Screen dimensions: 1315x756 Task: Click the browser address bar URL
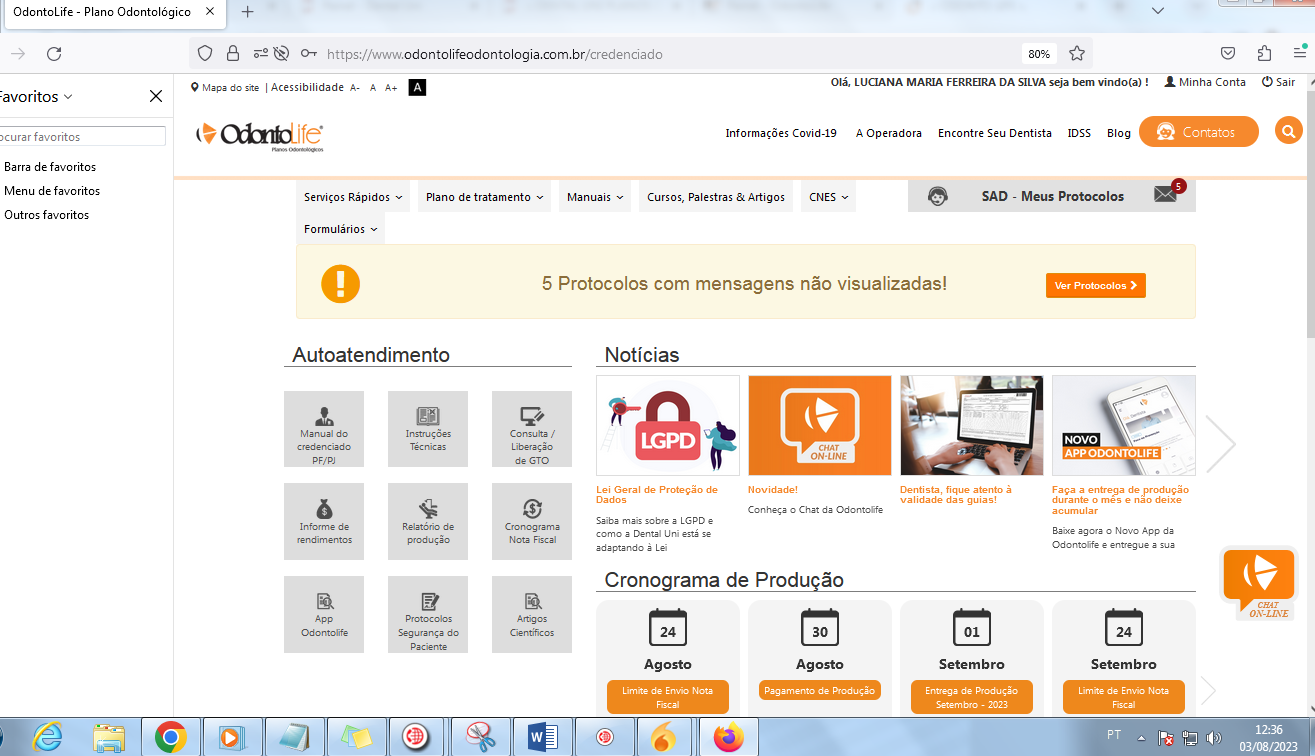[x=494, y=54]
